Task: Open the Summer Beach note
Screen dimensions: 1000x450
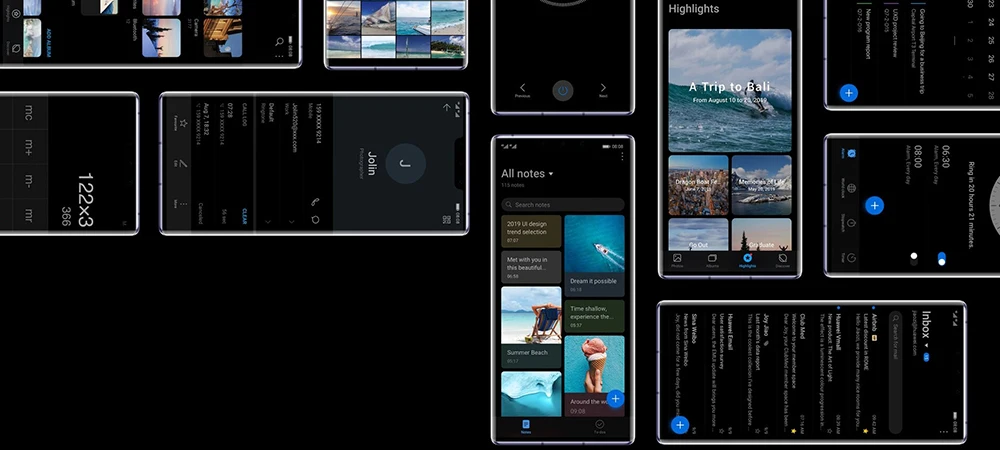Action: click(x=531, y=327)
